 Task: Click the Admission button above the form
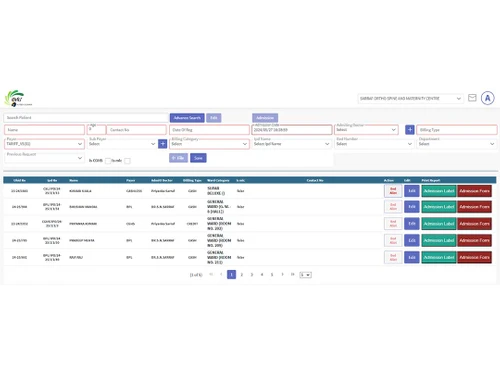click(265, 118)
